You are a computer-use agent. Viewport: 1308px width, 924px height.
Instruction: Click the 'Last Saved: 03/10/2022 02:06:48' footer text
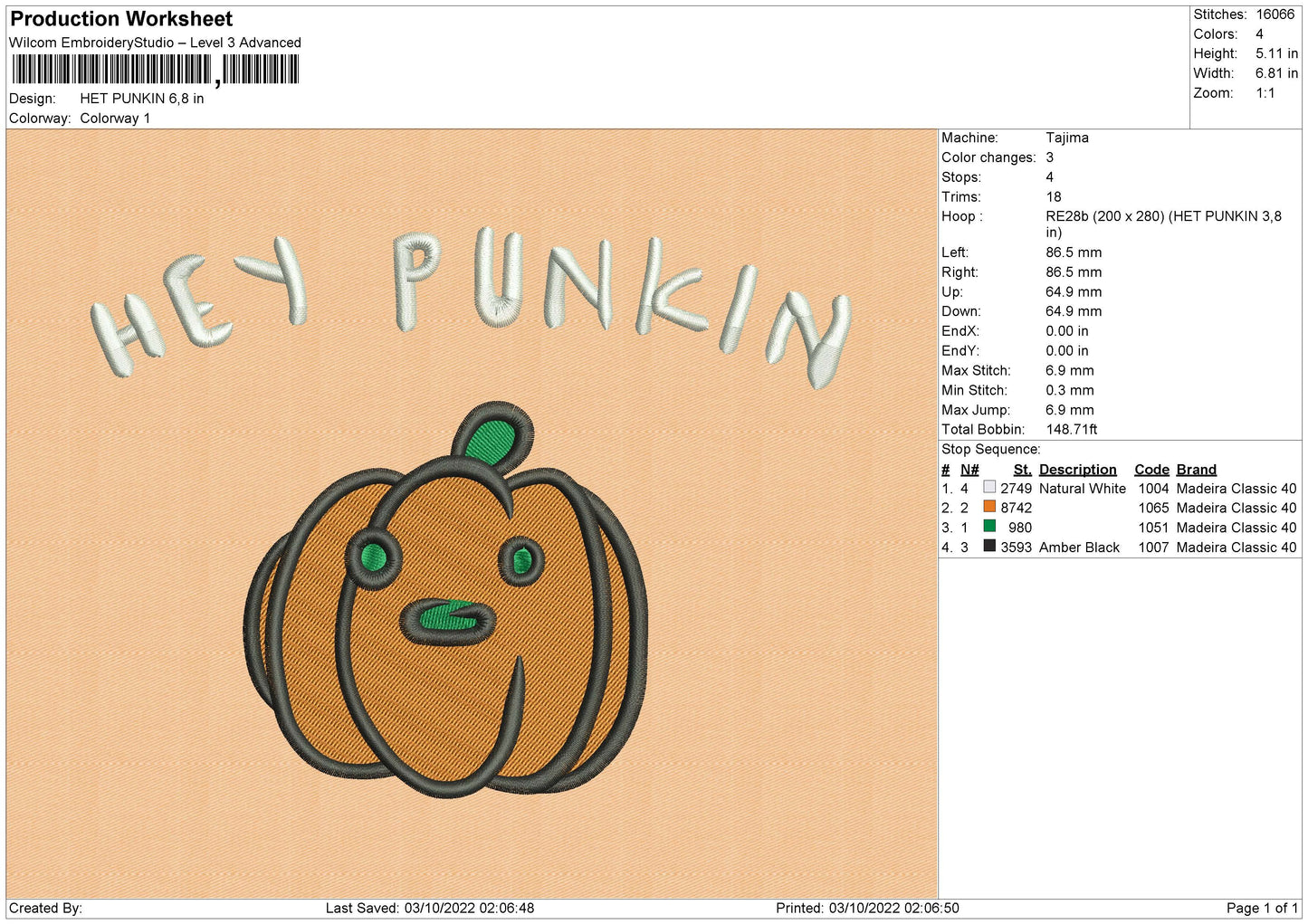coord(430,908)
